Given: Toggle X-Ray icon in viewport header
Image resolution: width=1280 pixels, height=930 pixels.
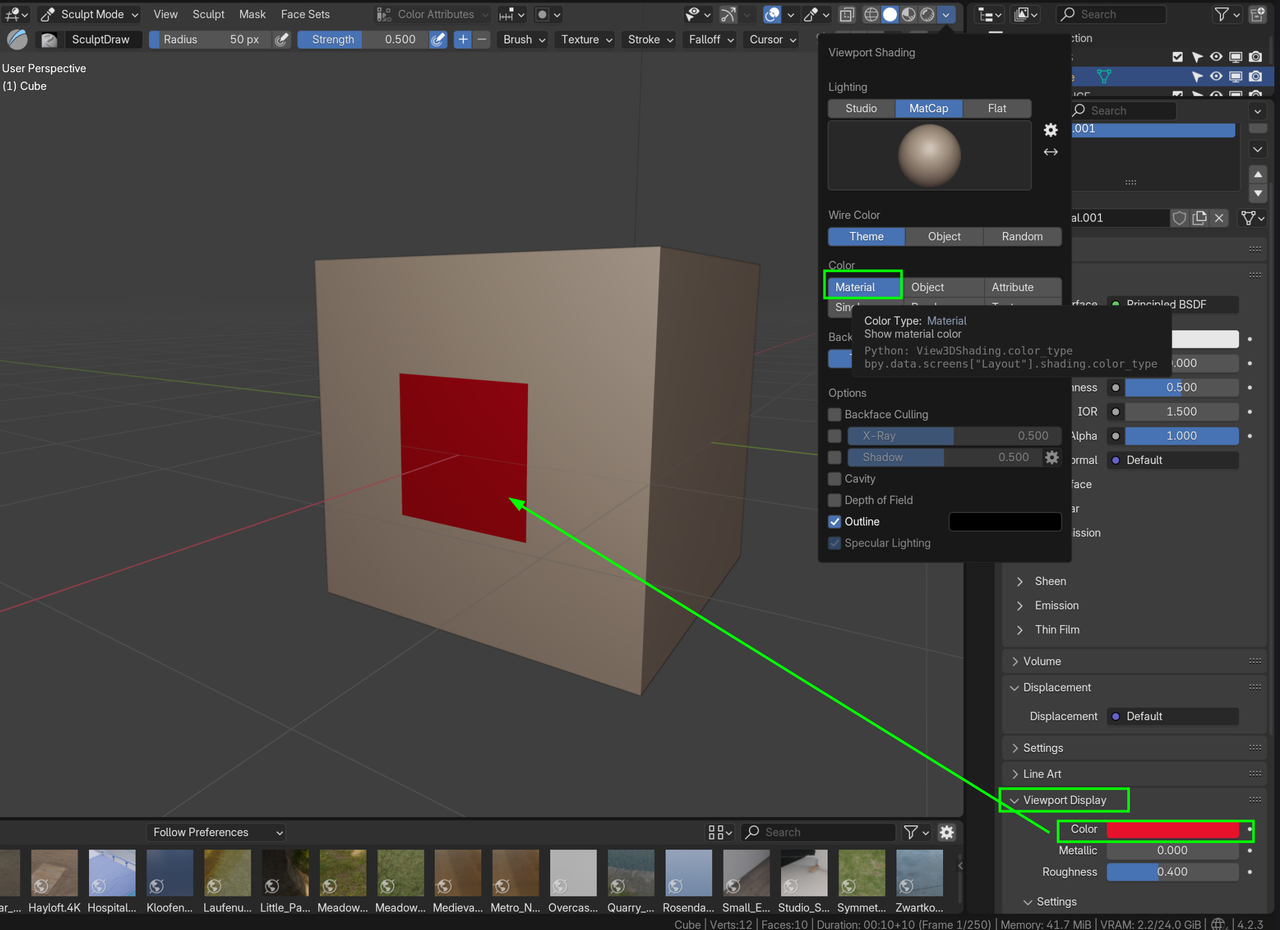Looking at the screenshot, I should click(847, 15).
